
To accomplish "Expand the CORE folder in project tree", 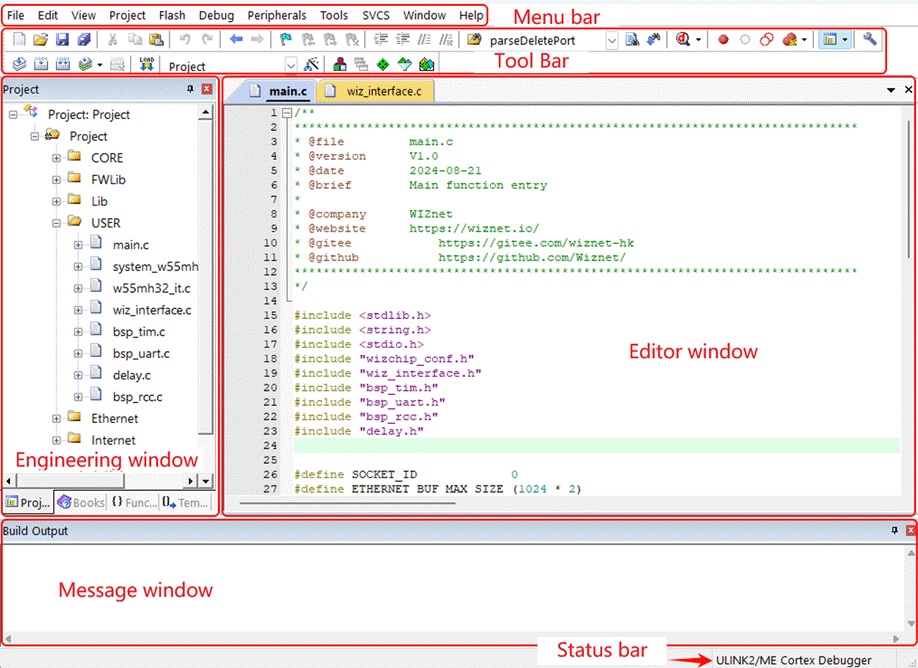I will point(56,158).
